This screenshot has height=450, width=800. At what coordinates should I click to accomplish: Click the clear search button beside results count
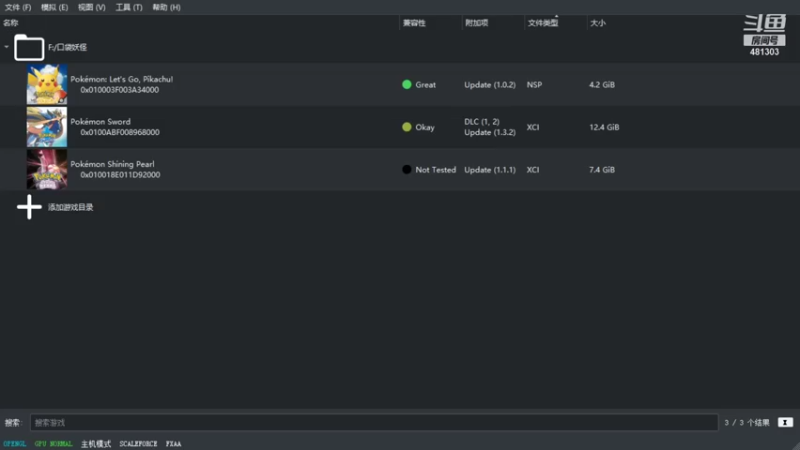785,422
